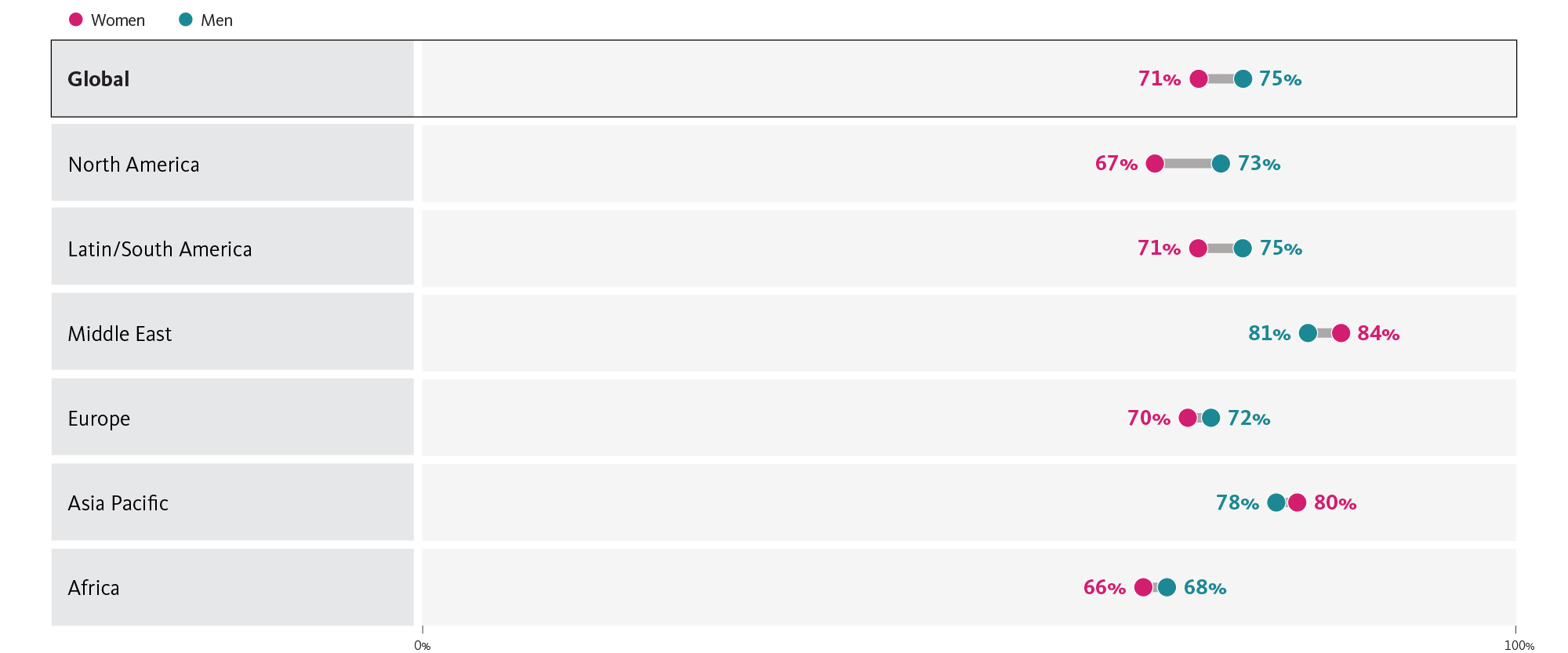Select Middle East men 81% dot

coord(1308,333)
